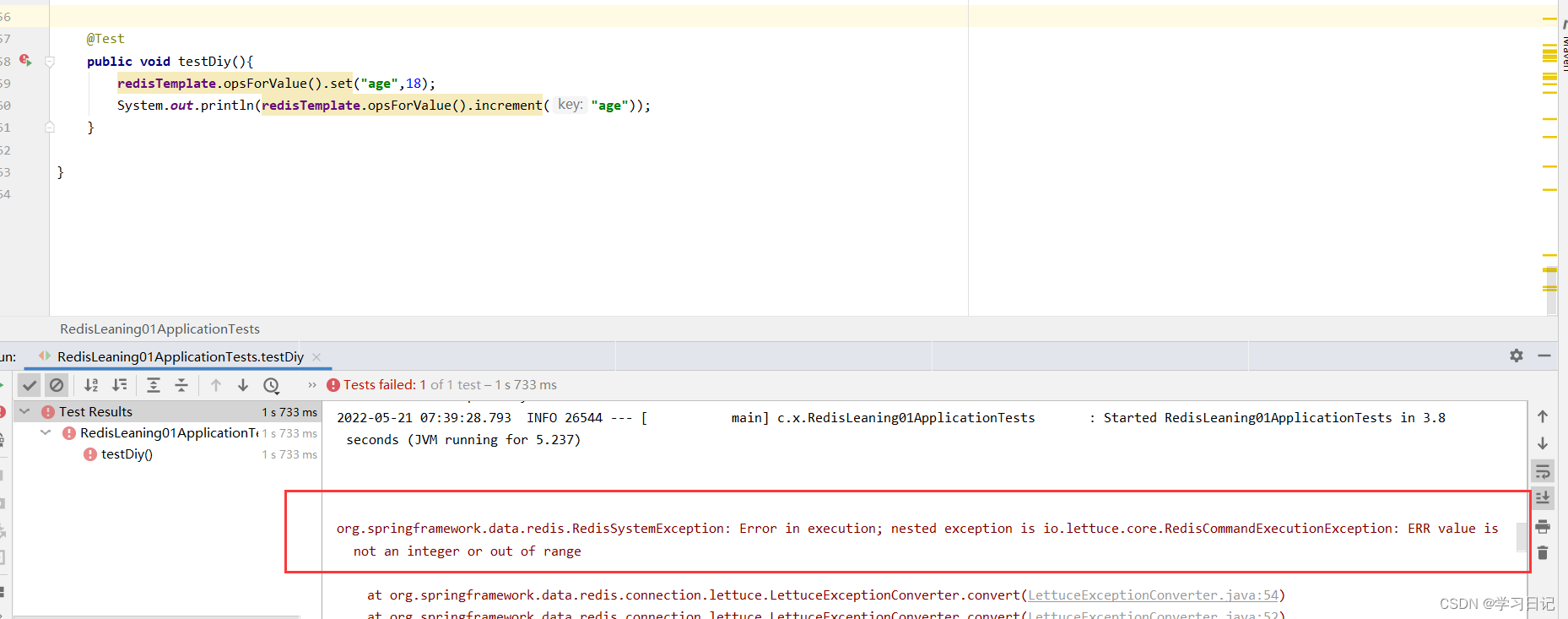Open Run panel settings gear

click(x=1517, y=356)
